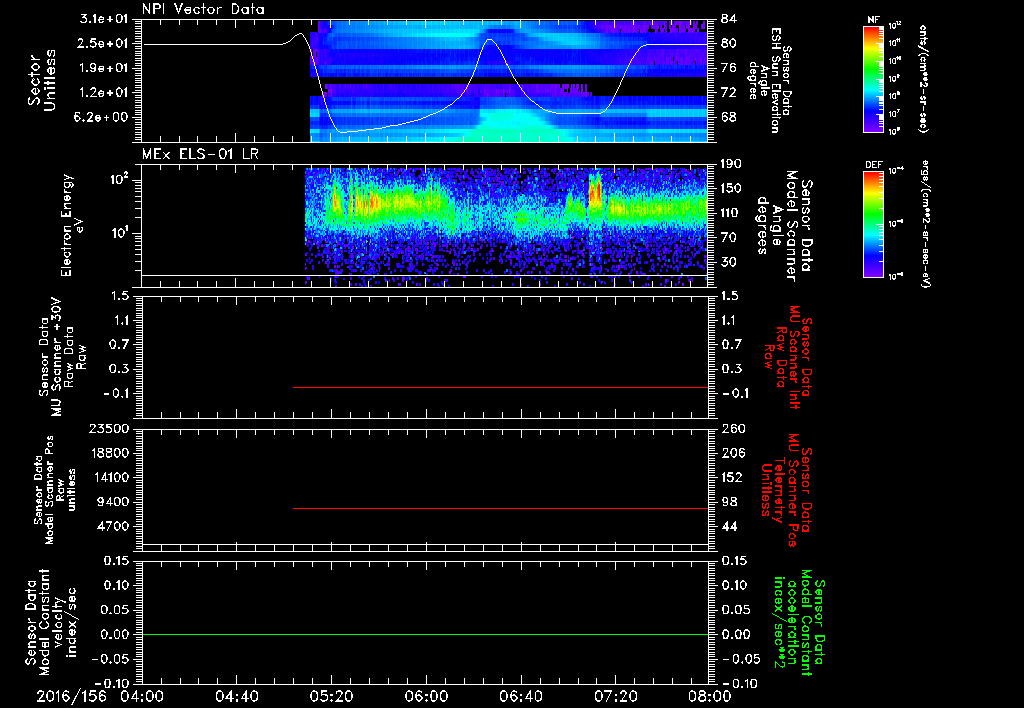Click the "08:00" time tick label
The height and width of the screenshot is (708, 1024).
710,696
